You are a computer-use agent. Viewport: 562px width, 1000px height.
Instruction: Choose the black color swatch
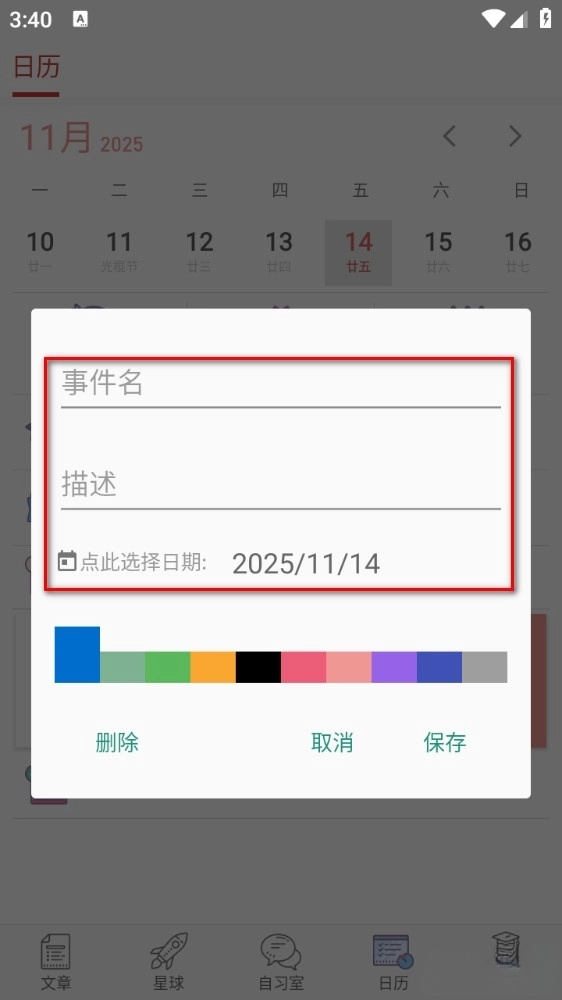click(x=258, y=667)
